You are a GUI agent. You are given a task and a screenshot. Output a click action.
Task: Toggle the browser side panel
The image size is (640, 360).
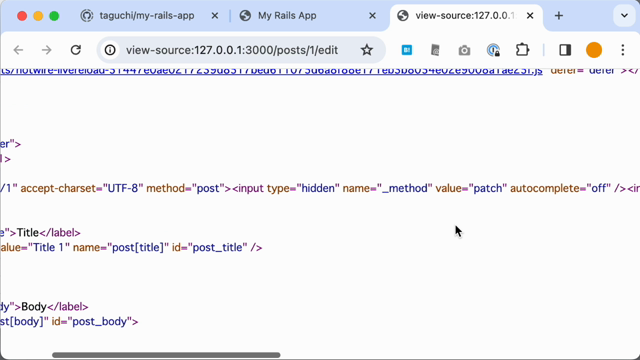(565, 50)
